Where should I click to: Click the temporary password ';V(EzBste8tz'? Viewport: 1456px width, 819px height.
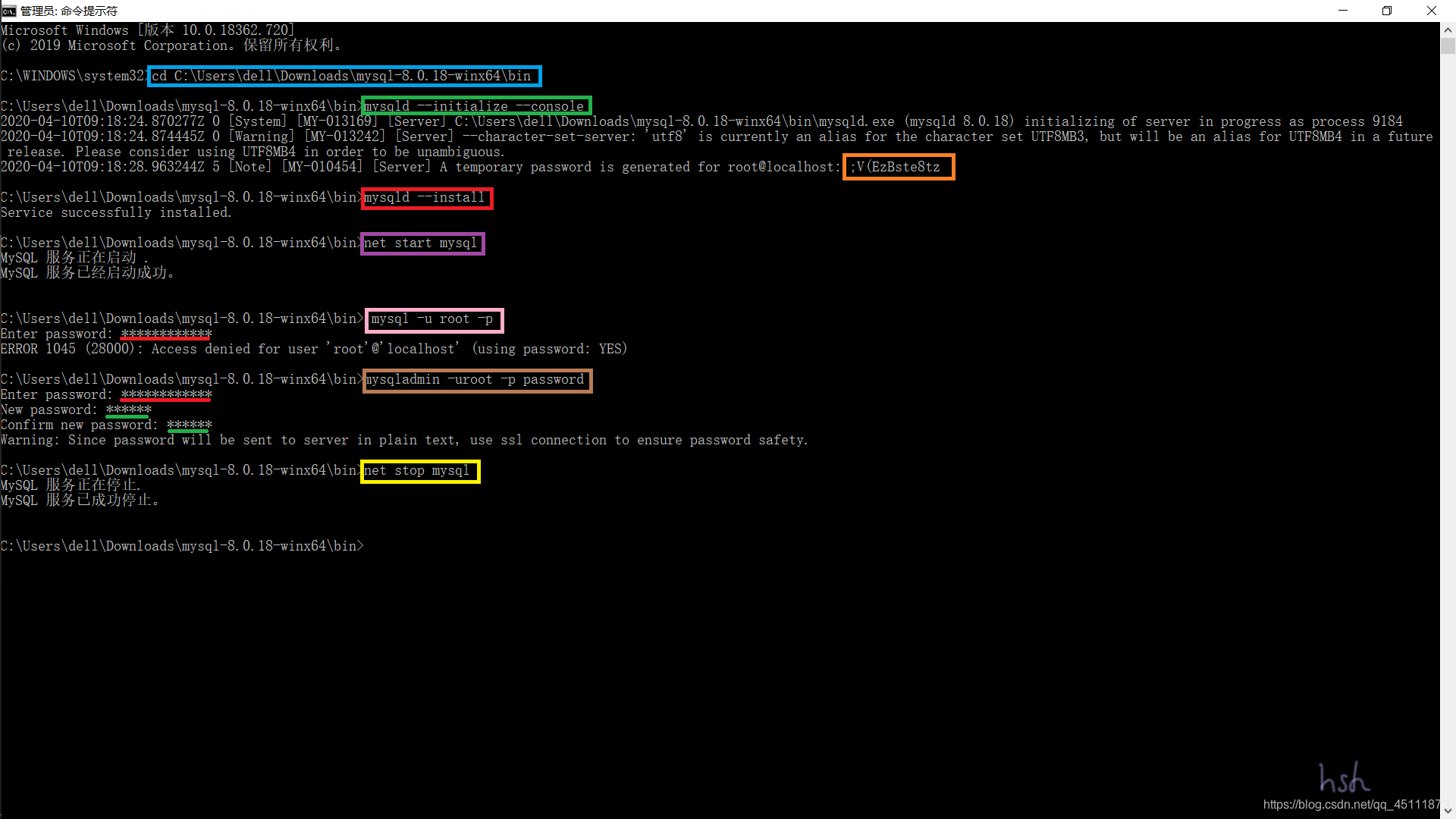[x=895, y=167]
